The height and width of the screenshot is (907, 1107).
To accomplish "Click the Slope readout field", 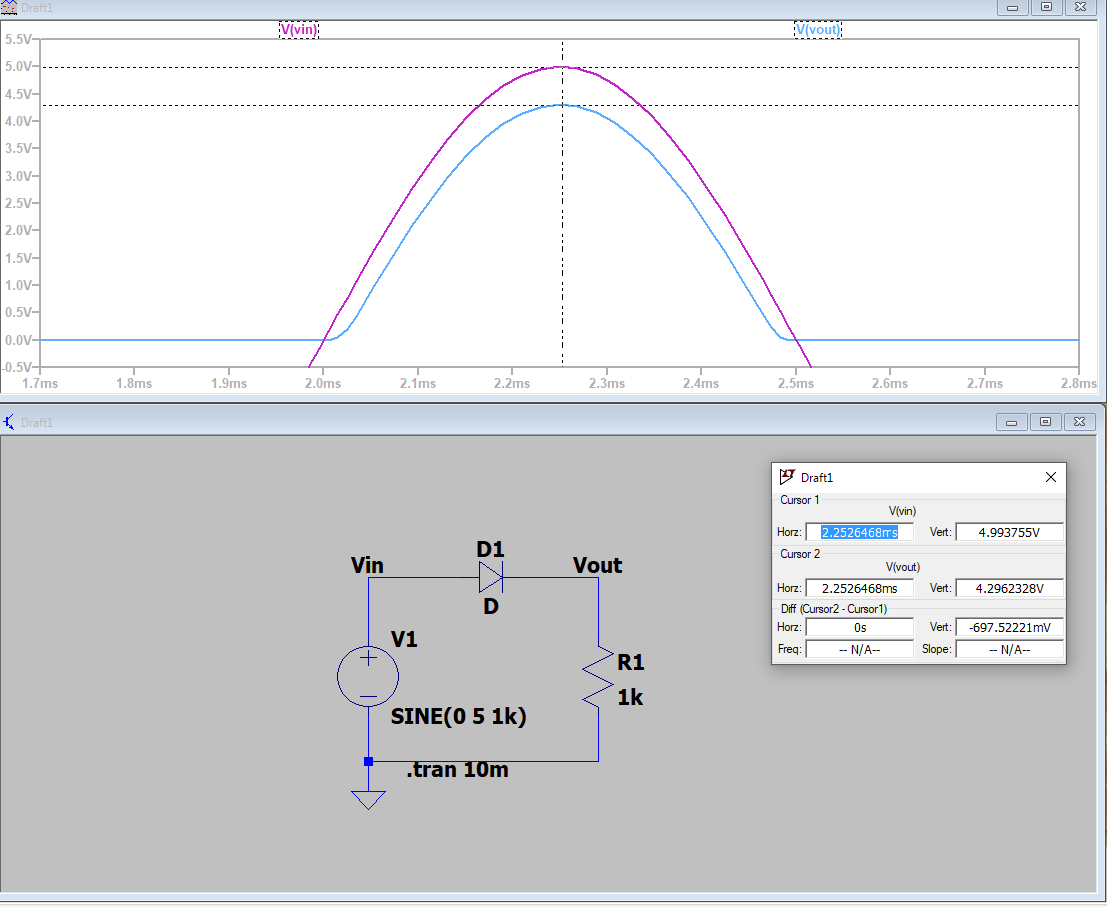I will coord(1009,649).
